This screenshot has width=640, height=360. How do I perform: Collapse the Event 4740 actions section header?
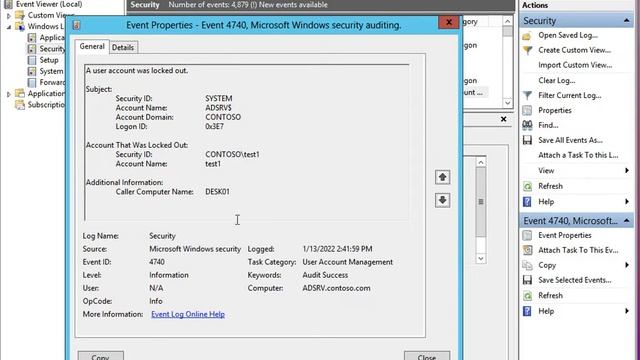tap(627, 221)
